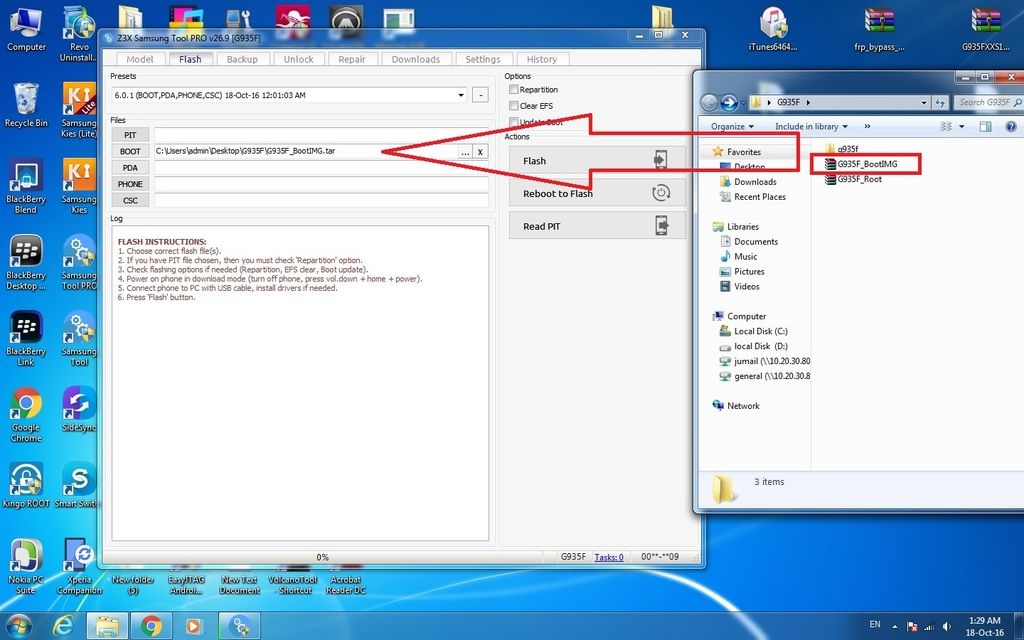Enable the Clear EFS option
Screen dimensions: 1024x640
514,106
